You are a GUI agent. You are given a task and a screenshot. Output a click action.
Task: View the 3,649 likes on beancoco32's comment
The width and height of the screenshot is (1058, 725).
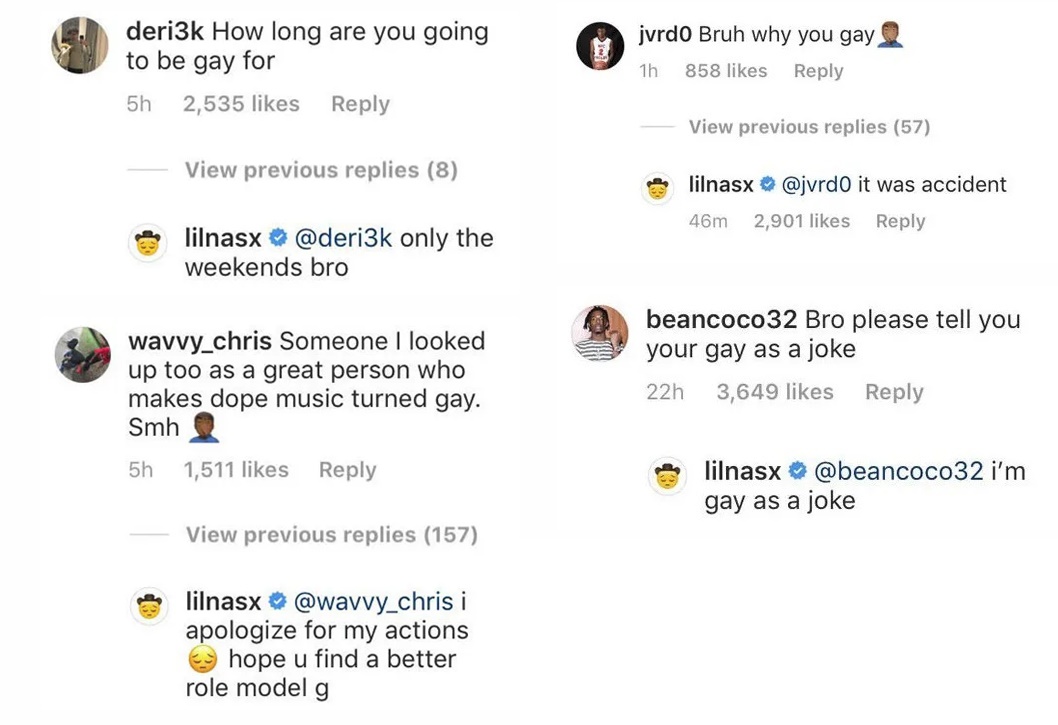click(x=775, y=392)
